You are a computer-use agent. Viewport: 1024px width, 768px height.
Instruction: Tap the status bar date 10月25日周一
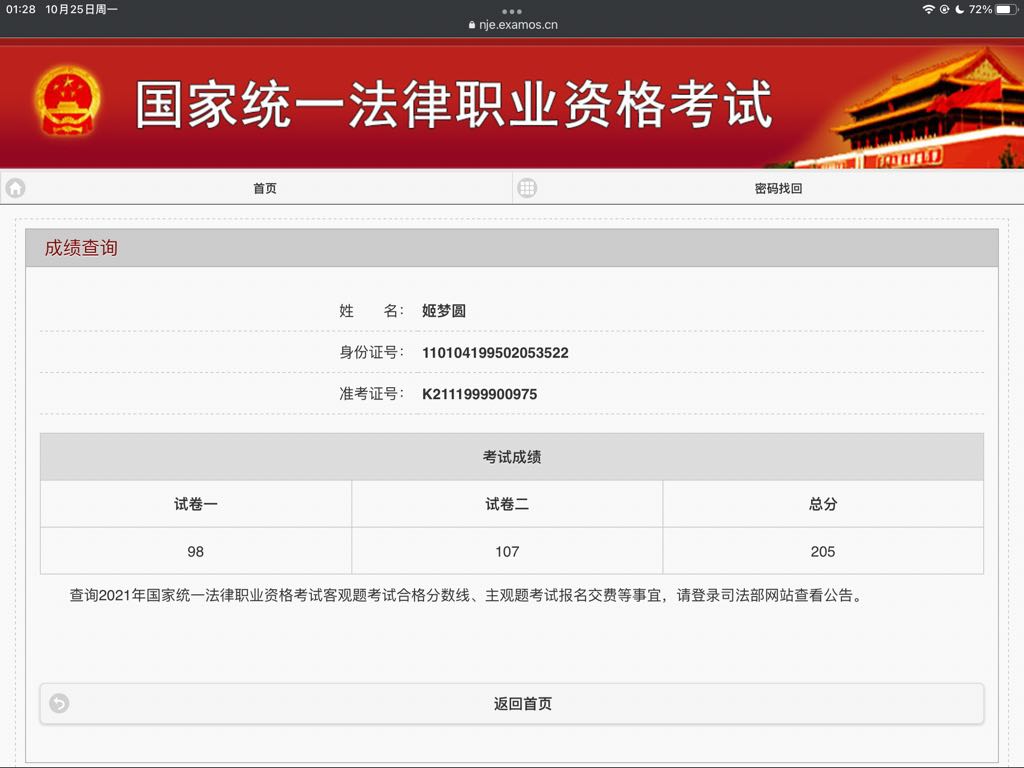(x=82, y=9)
